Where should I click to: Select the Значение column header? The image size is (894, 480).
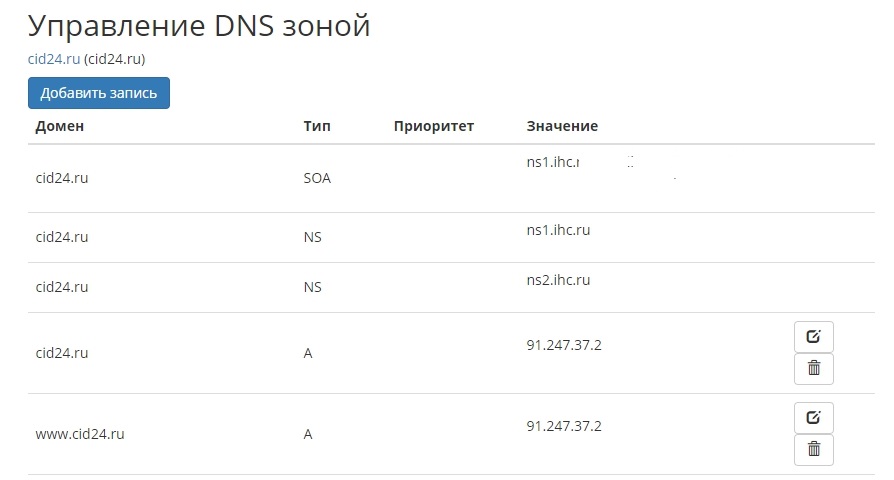[x=562, y=126]
